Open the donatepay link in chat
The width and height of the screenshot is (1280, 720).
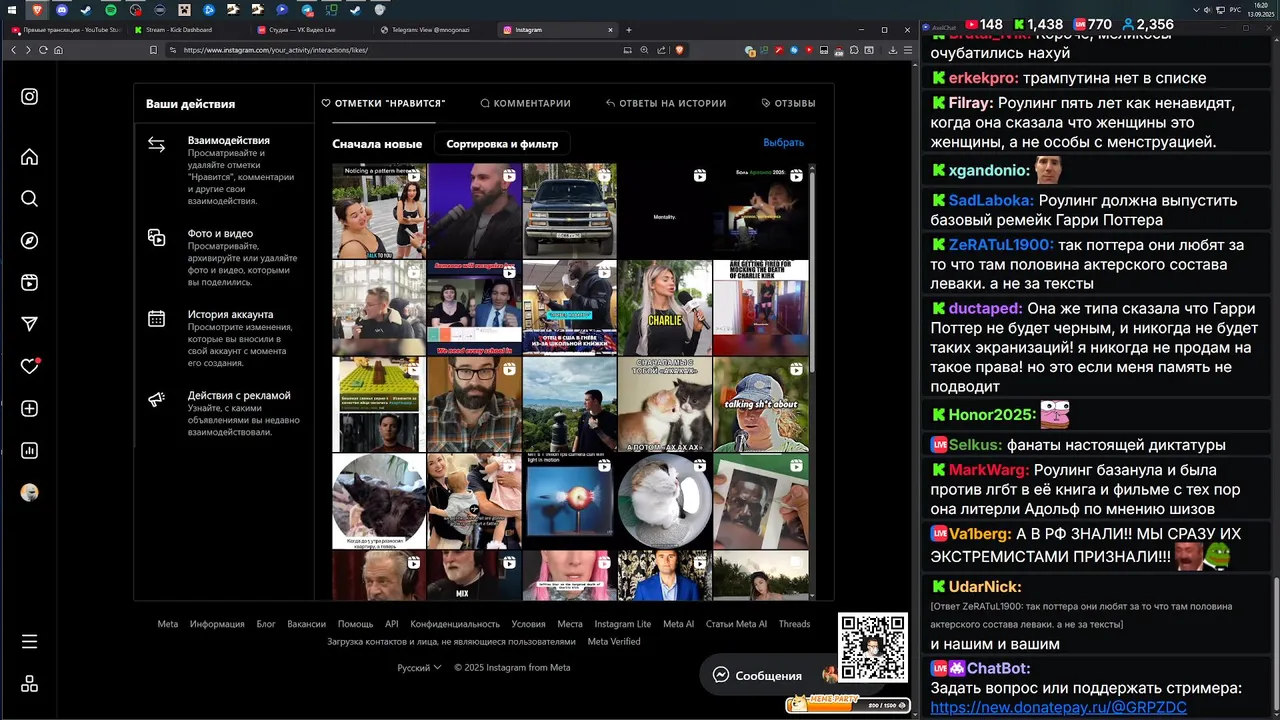click(x=1058, y=707)
